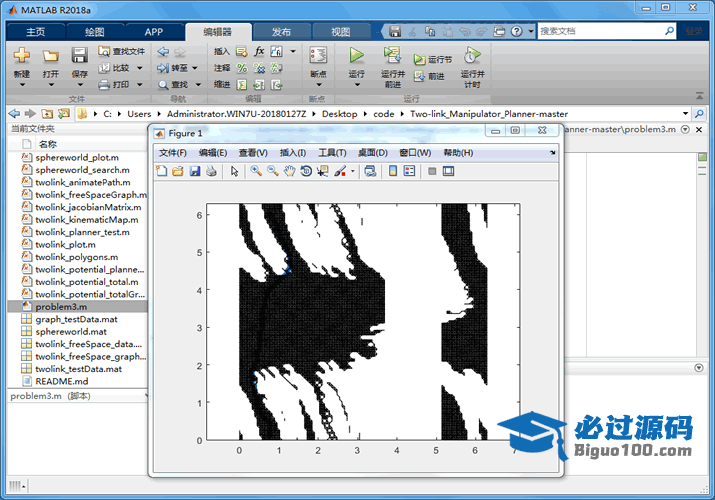
Task: Switch to the APP tab
Action: point(154,32)
